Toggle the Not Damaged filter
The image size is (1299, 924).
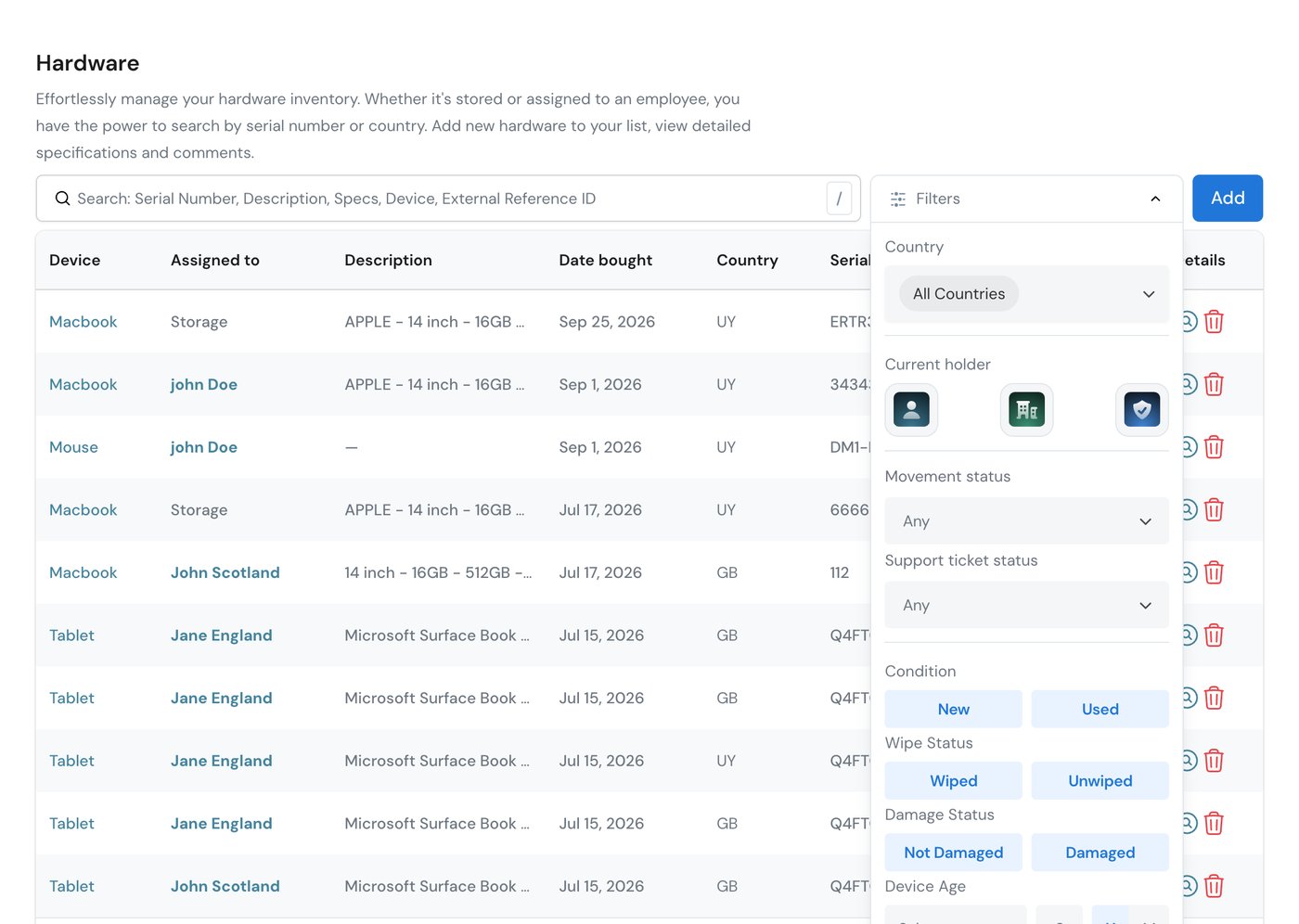pos(953,853)
